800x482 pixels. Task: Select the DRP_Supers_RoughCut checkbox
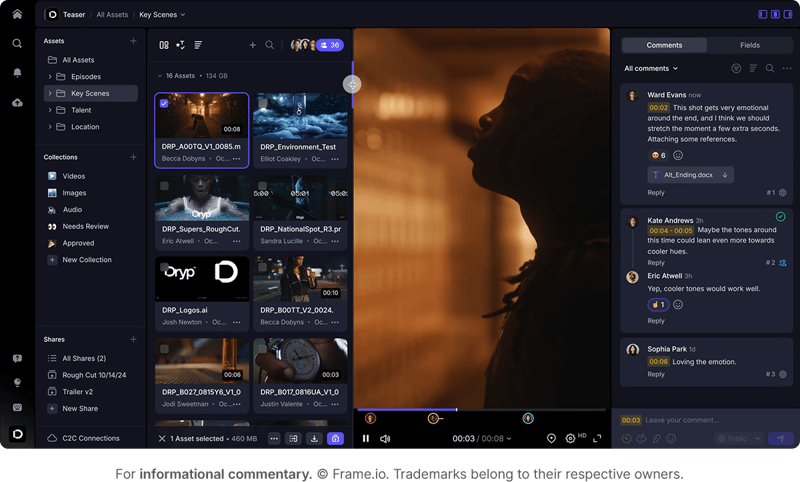click(x=164, y=186)
